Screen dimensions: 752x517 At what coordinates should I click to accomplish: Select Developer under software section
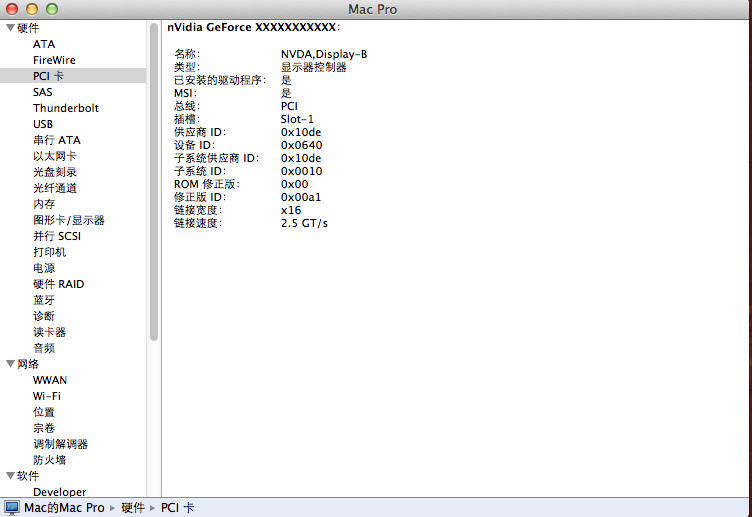60,492
